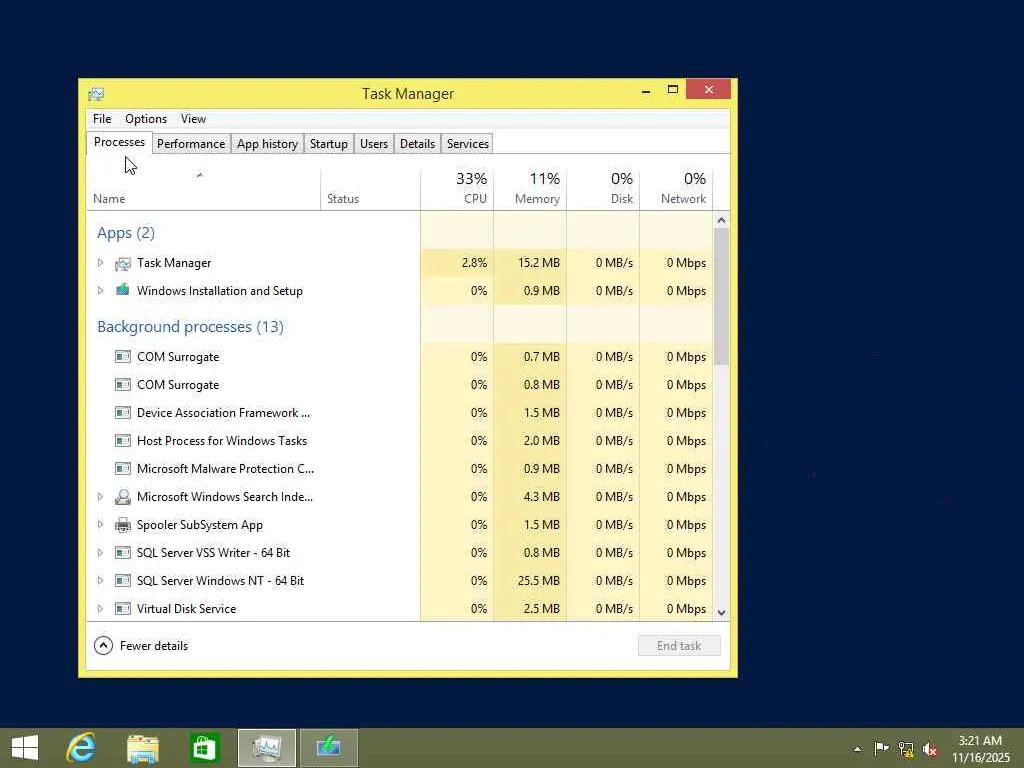This screenshot has width=1024, height=768.
Task: Switch to the Startup tab
Action: tap(328, 144)
